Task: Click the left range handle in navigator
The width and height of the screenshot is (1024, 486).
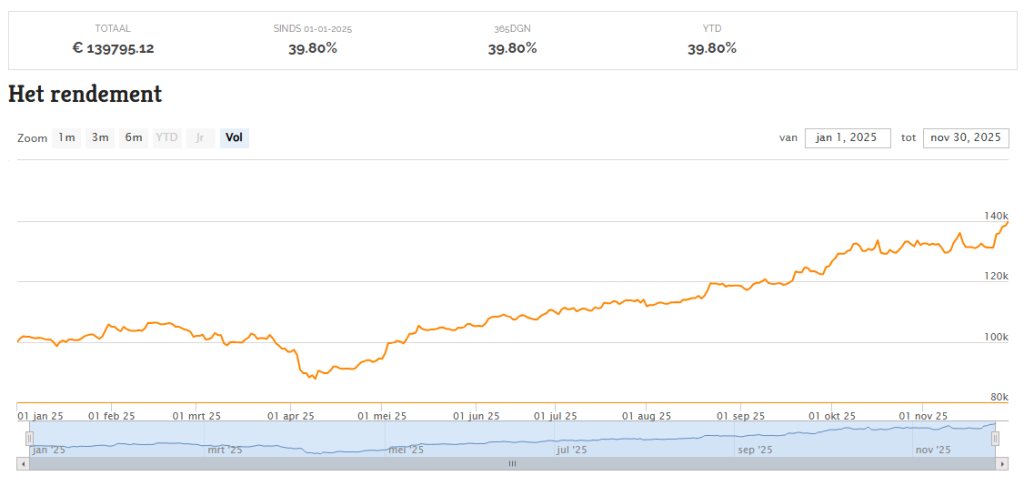Action: 30,438
